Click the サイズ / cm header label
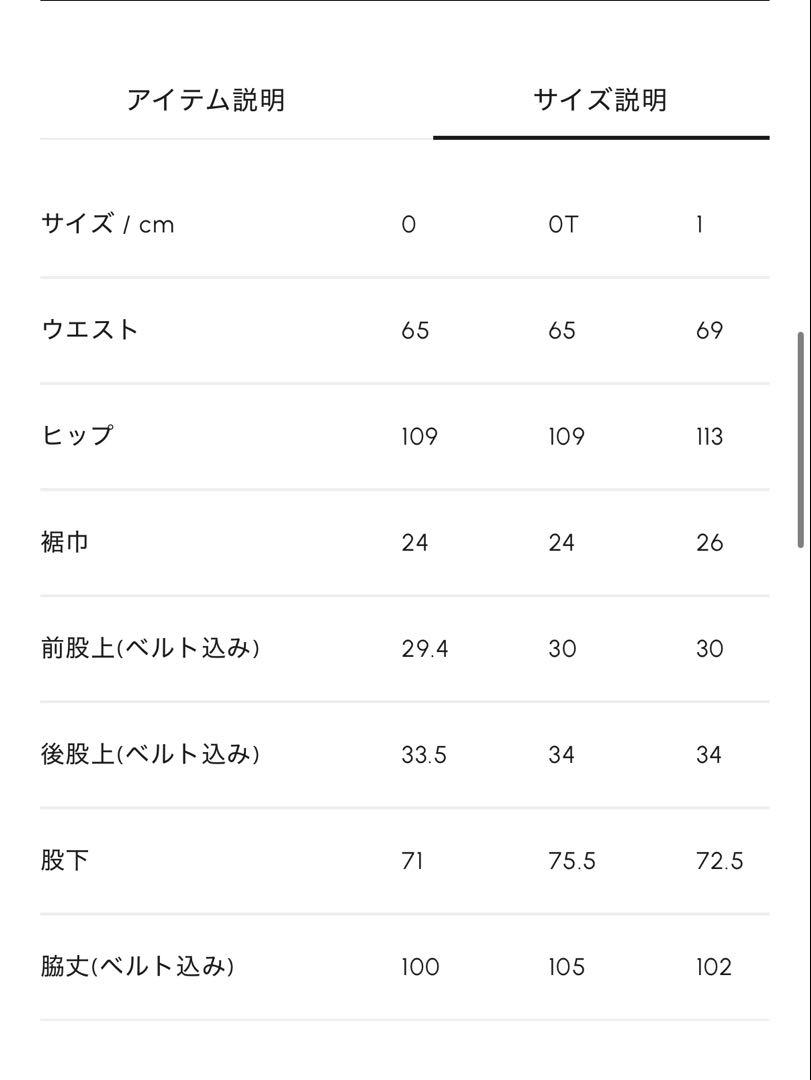Viewport: 811px width, 1080px height. (x=107, y=225)
